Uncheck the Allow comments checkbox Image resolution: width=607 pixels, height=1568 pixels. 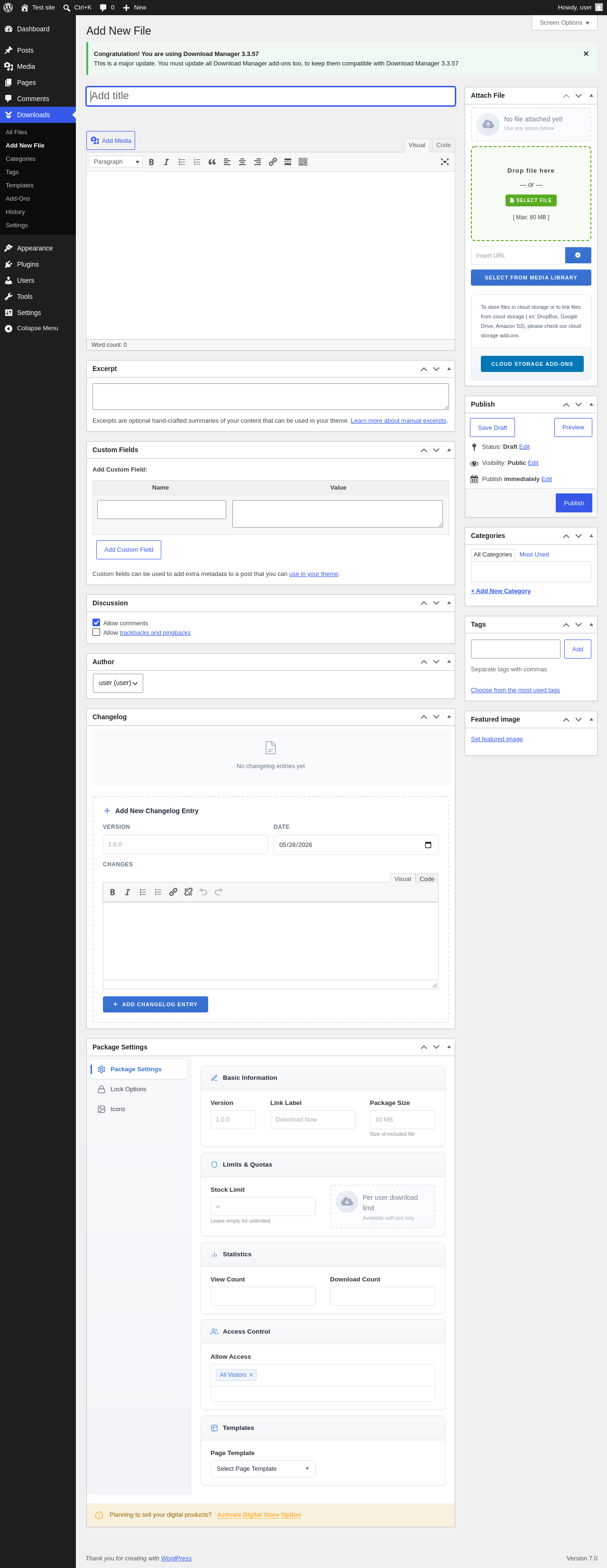pos(96,623)
